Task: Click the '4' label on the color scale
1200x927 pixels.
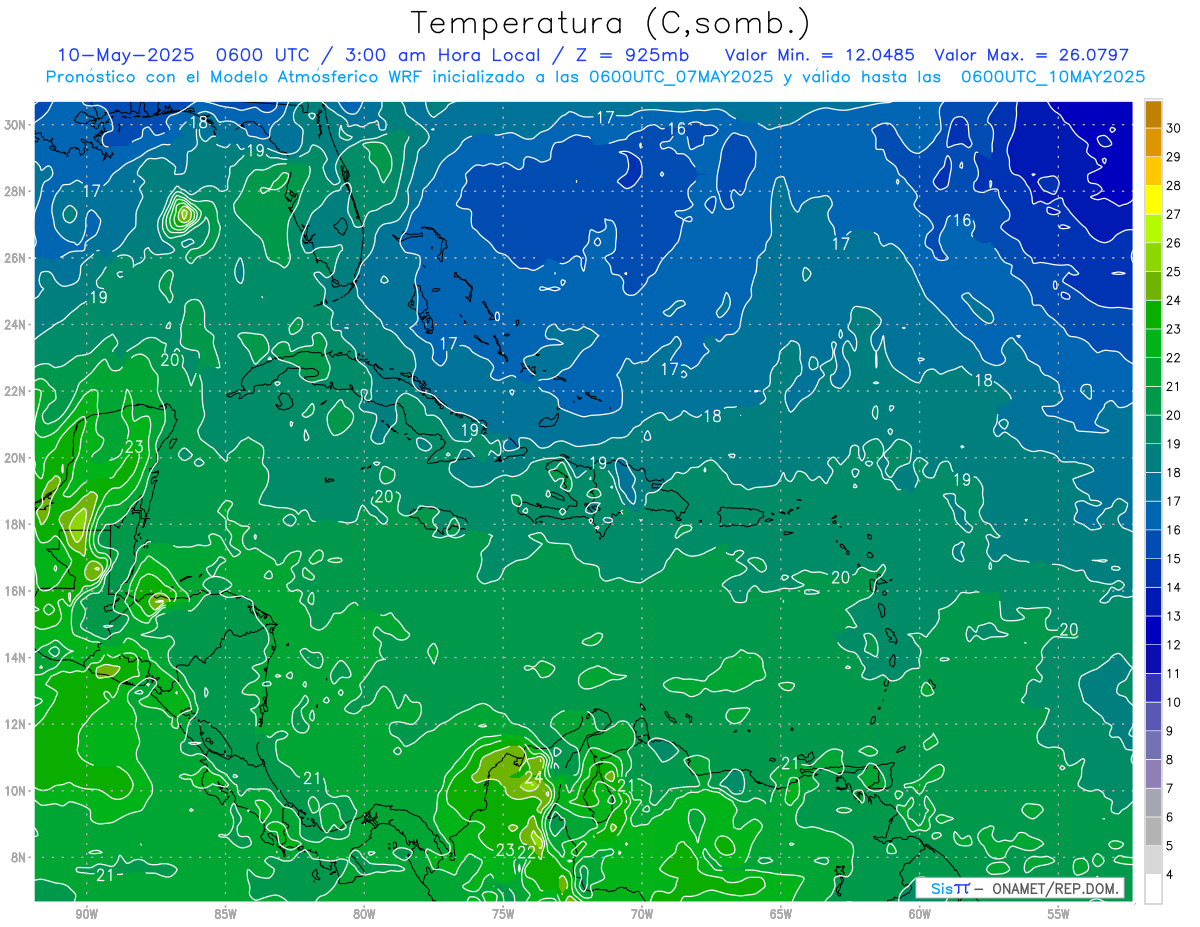Action: point(1170,875)
